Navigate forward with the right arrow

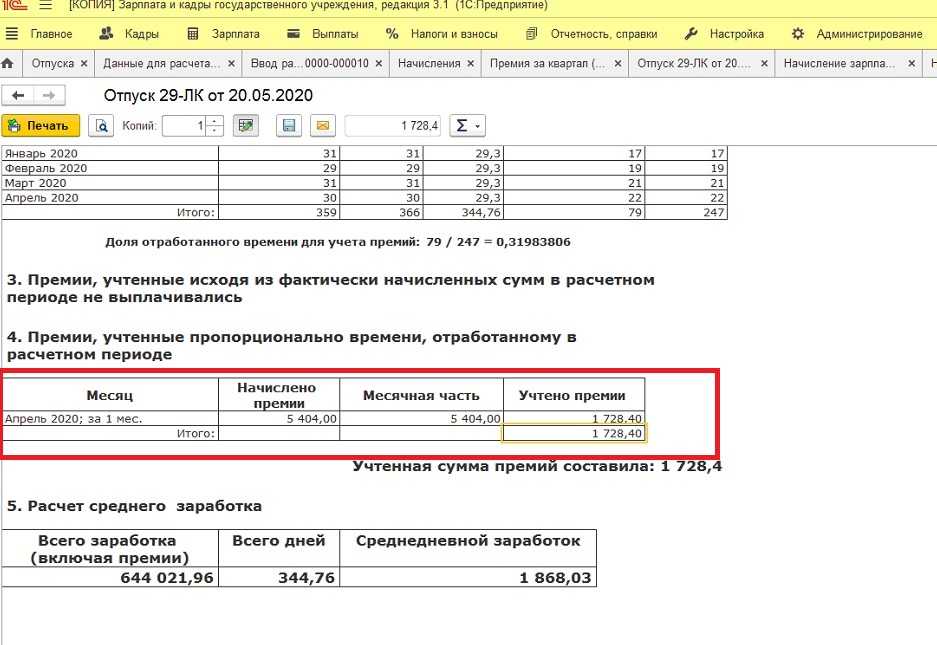click(49, 95)
